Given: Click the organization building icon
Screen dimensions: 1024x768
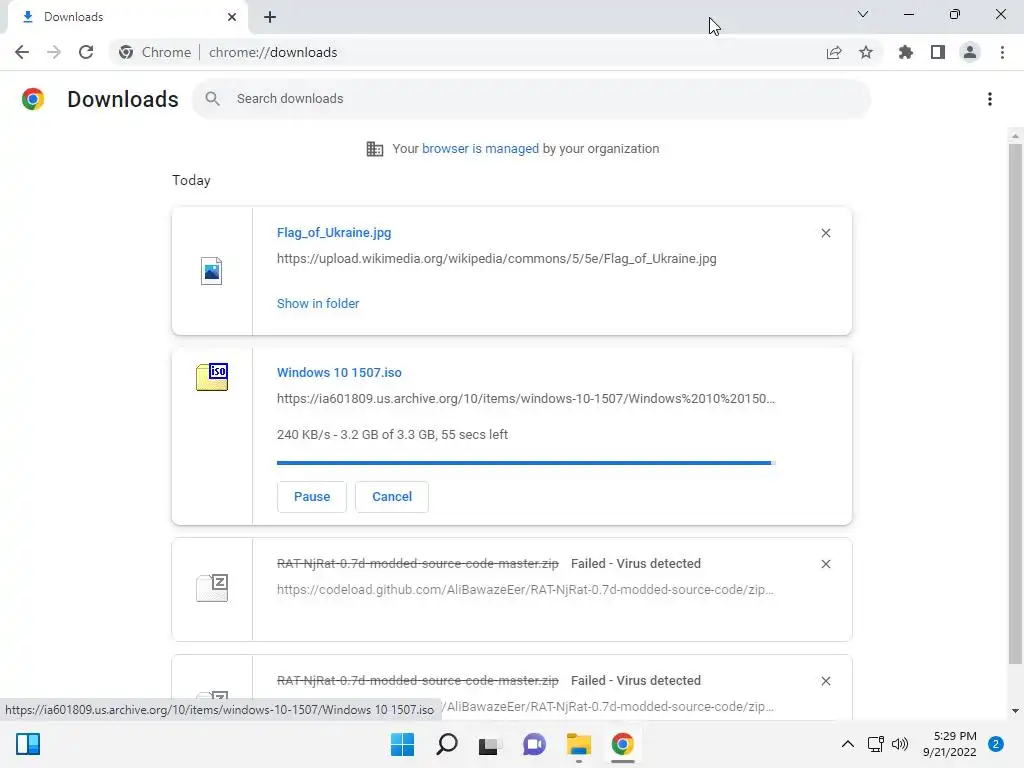Looking at the screenshot, I should tap(375, 149).
